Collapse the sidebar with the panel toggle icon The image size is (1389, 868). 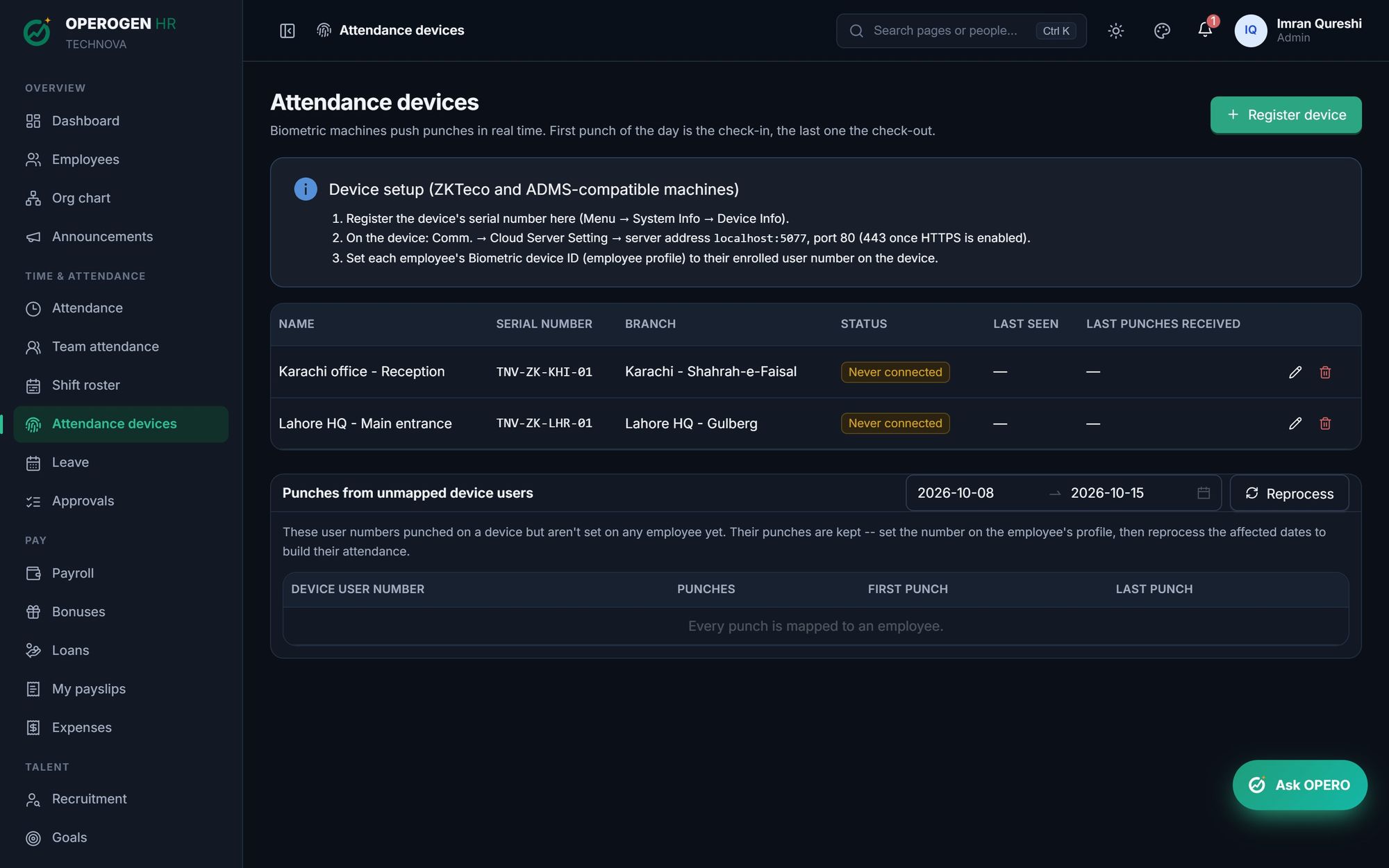287,31
